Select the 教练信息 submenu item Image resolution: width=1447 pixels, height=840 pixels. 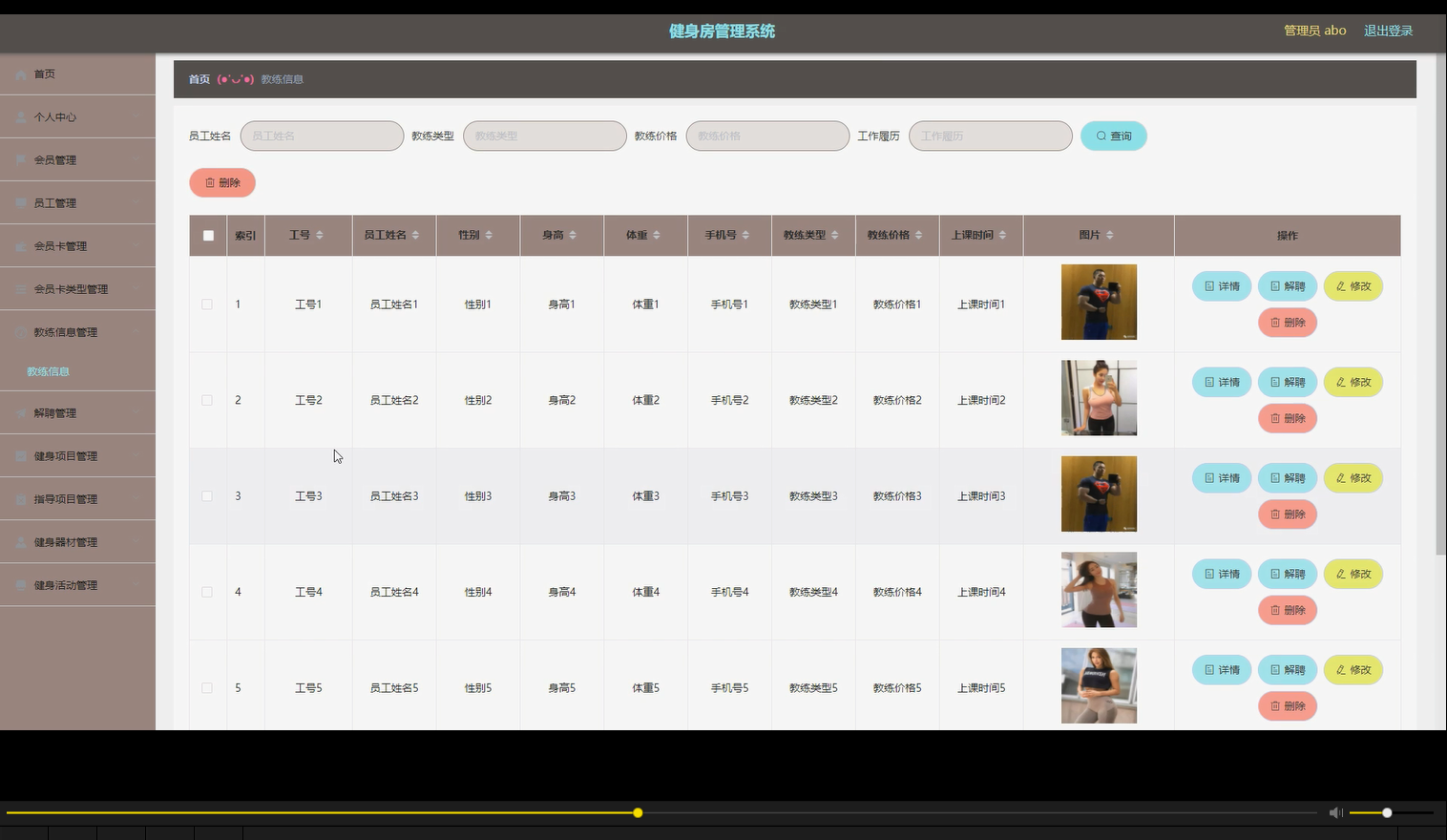coord(49,371)
